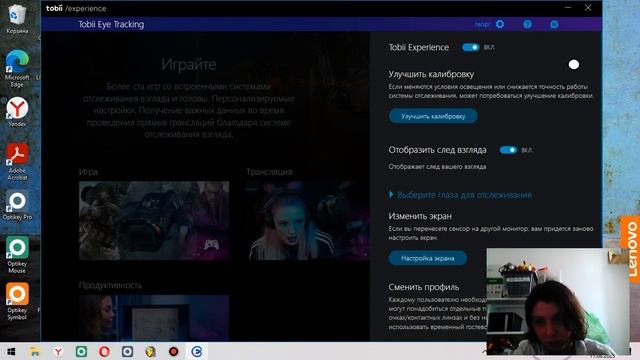Screen dimensions: 640x360
Task: Click the profile name next to gear
Action: coord(482,24)
